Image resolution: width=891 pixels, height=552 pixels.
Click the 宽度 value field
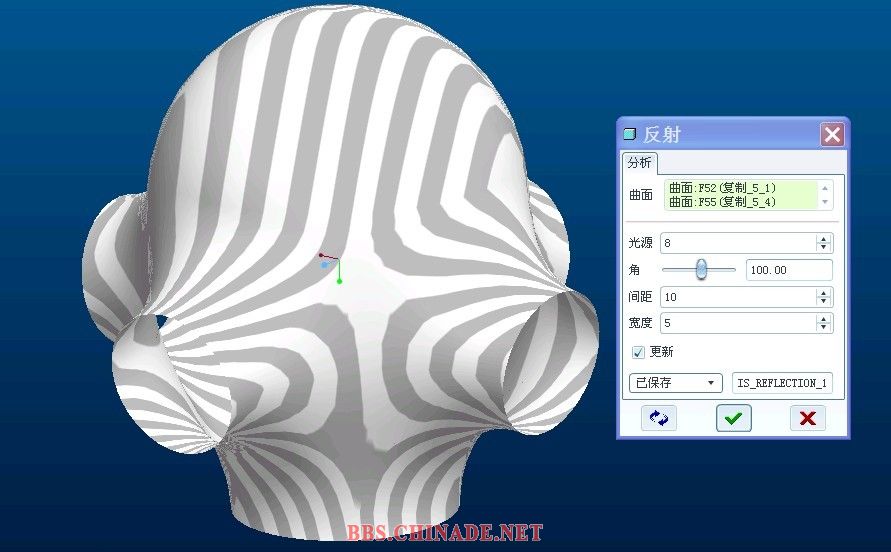738,323
